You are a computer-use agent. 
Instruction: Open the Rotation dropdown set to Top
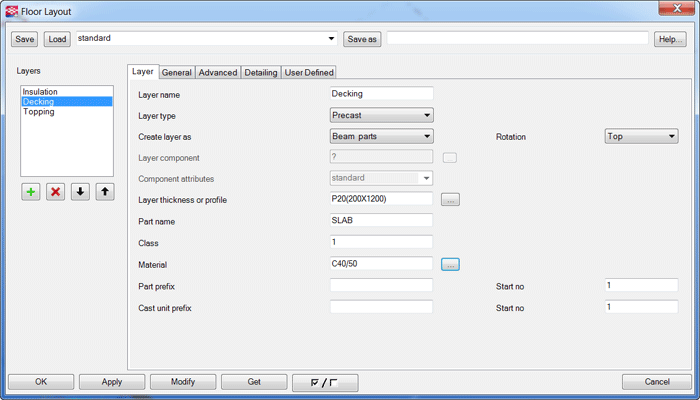pyautogui.click(x=641, y=136)
